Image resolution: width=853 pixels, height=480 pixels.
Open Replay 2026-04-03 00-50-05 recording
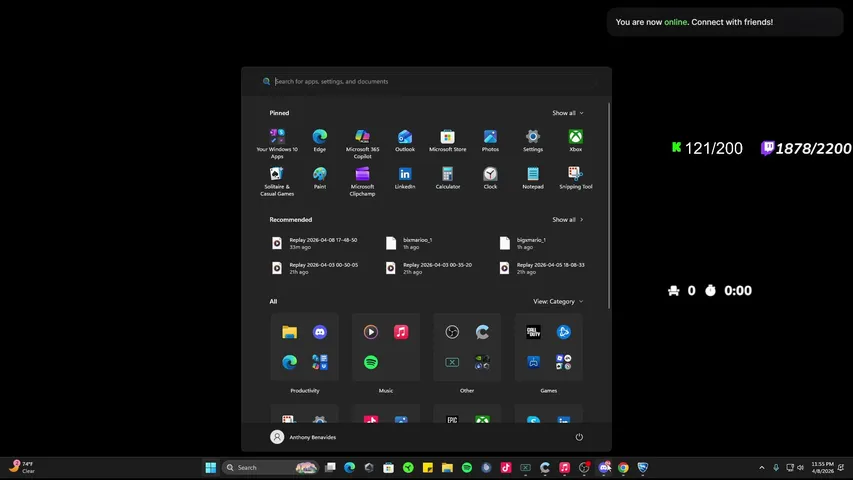point(316,268)
